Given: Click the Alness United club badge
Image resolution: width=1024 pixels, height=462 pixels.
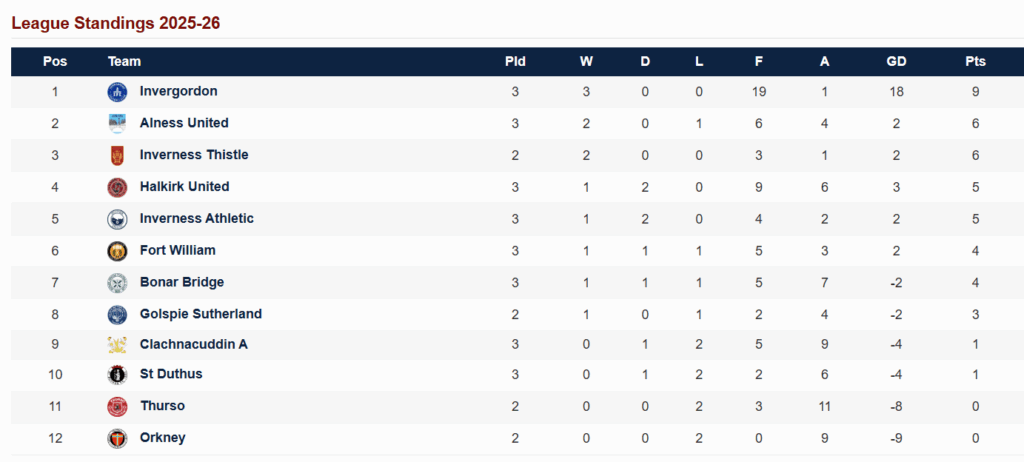Looking at the screenshot, I should coord(118,124).
